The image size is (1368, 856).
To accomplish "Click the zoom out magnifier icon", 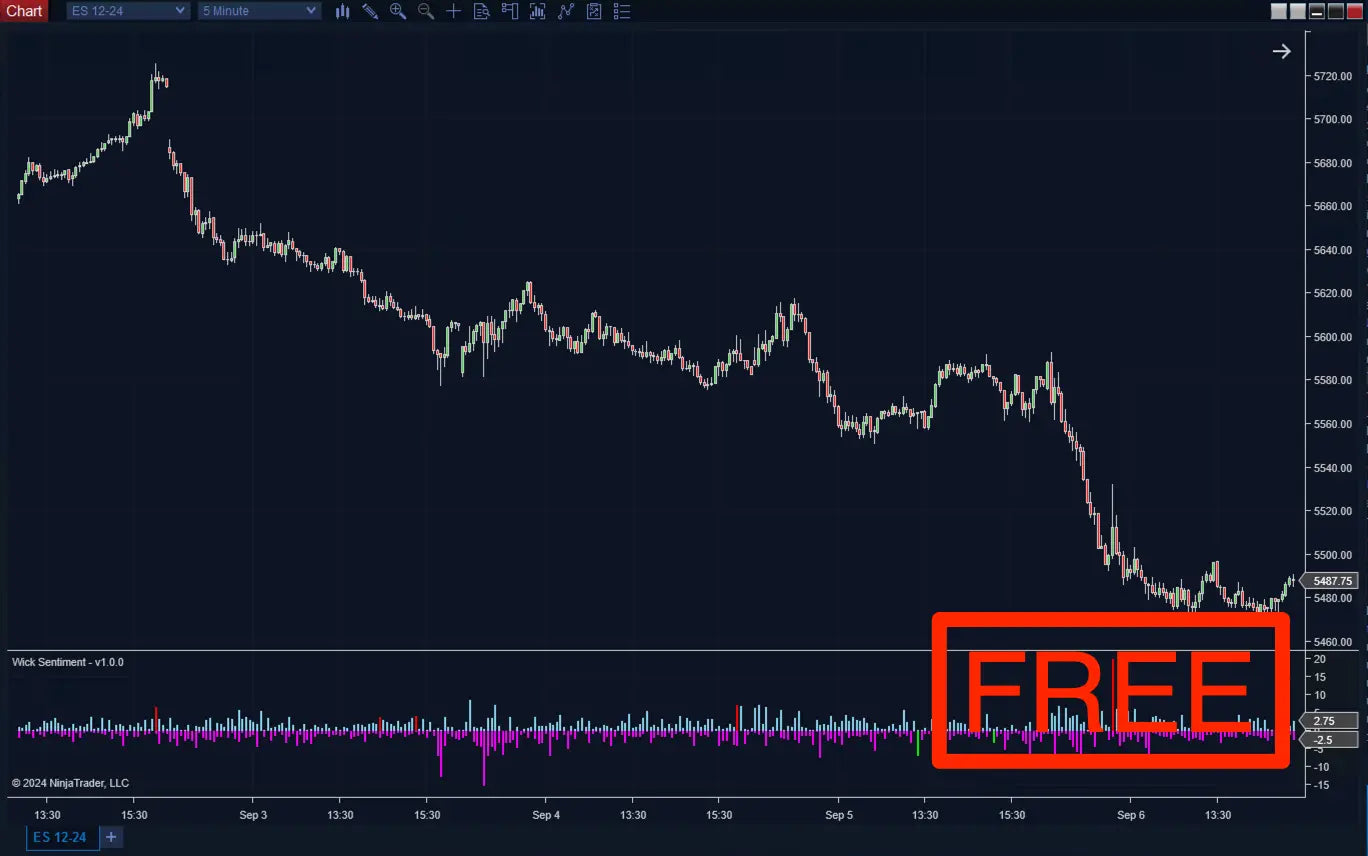I will point(426,11).
